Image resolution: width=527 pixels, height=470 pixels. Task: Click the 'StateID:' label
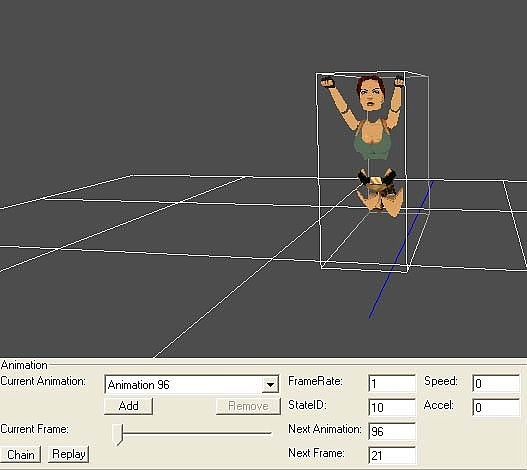tap(307, 405)
